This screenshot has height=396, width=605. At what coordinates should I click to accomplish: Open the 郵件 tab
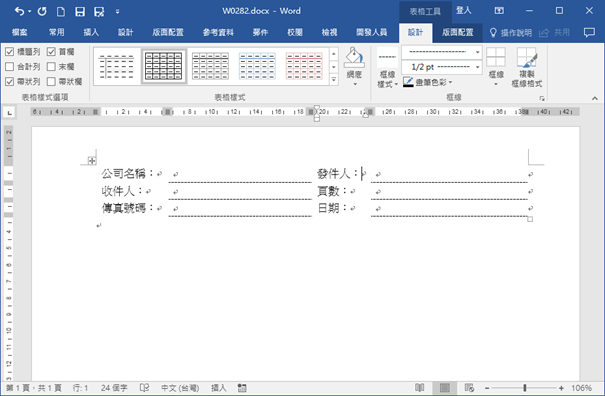(260, 32)
